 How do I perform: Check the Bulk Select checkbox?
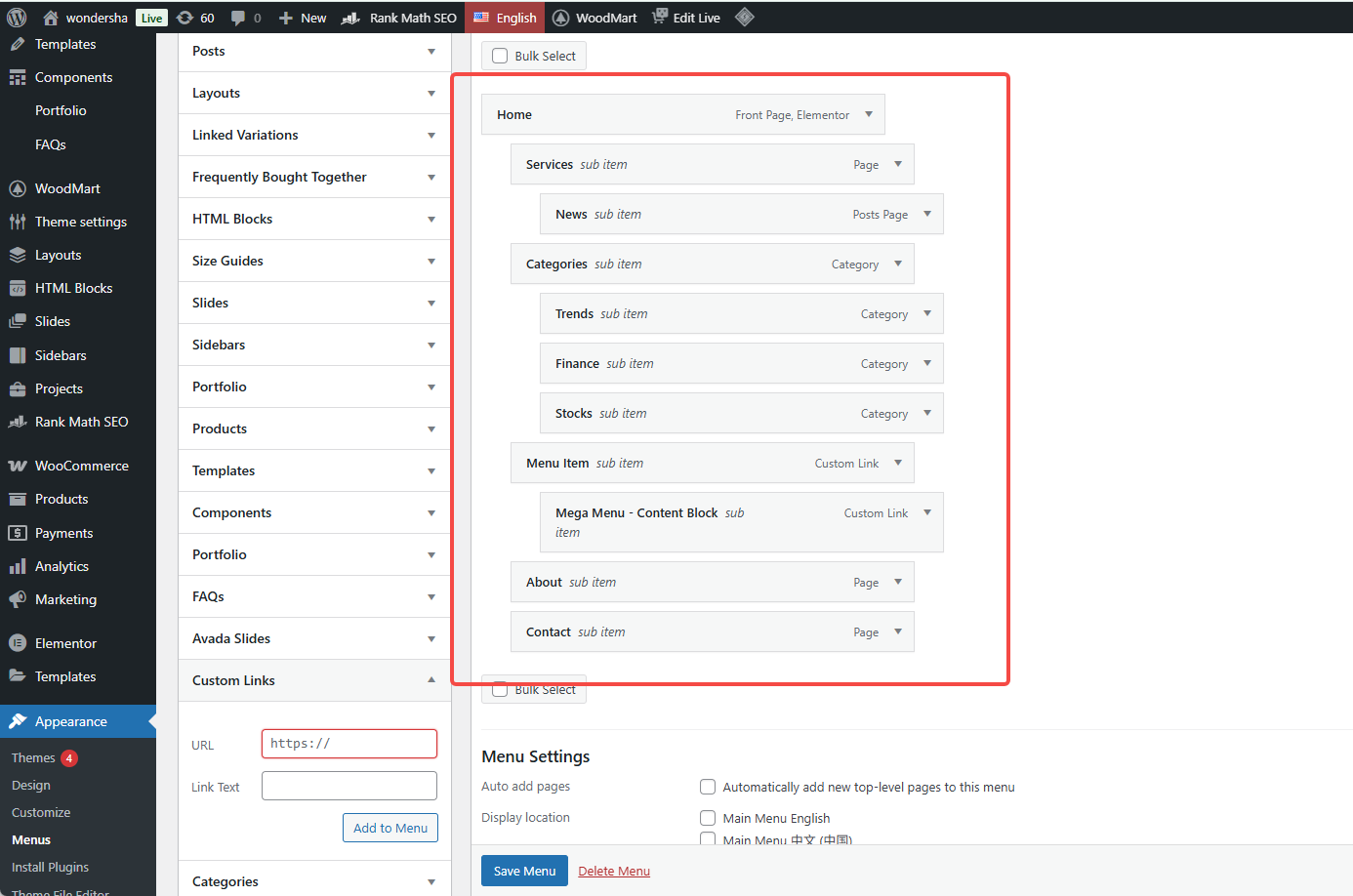(499, 56)
